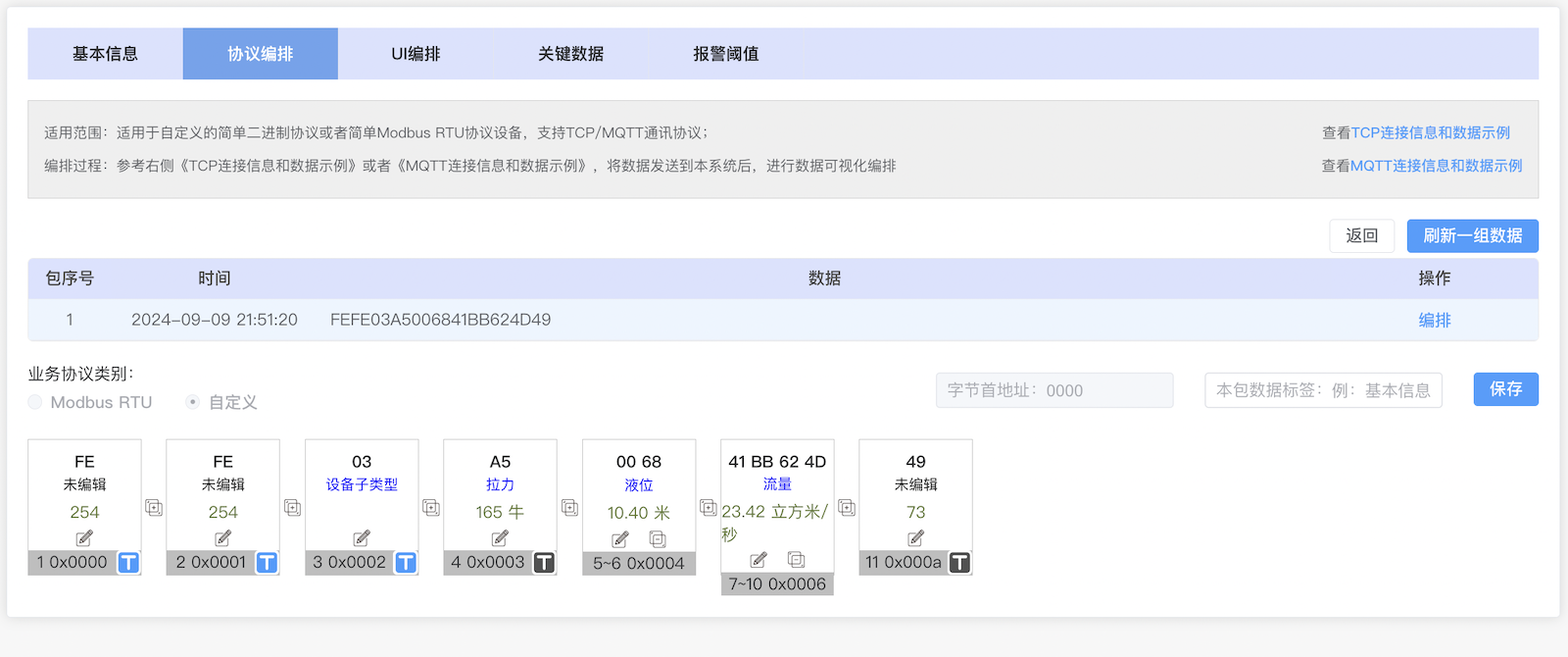
Task: Click merge icon between second FE and 03
Action: (x=292, y=507)
